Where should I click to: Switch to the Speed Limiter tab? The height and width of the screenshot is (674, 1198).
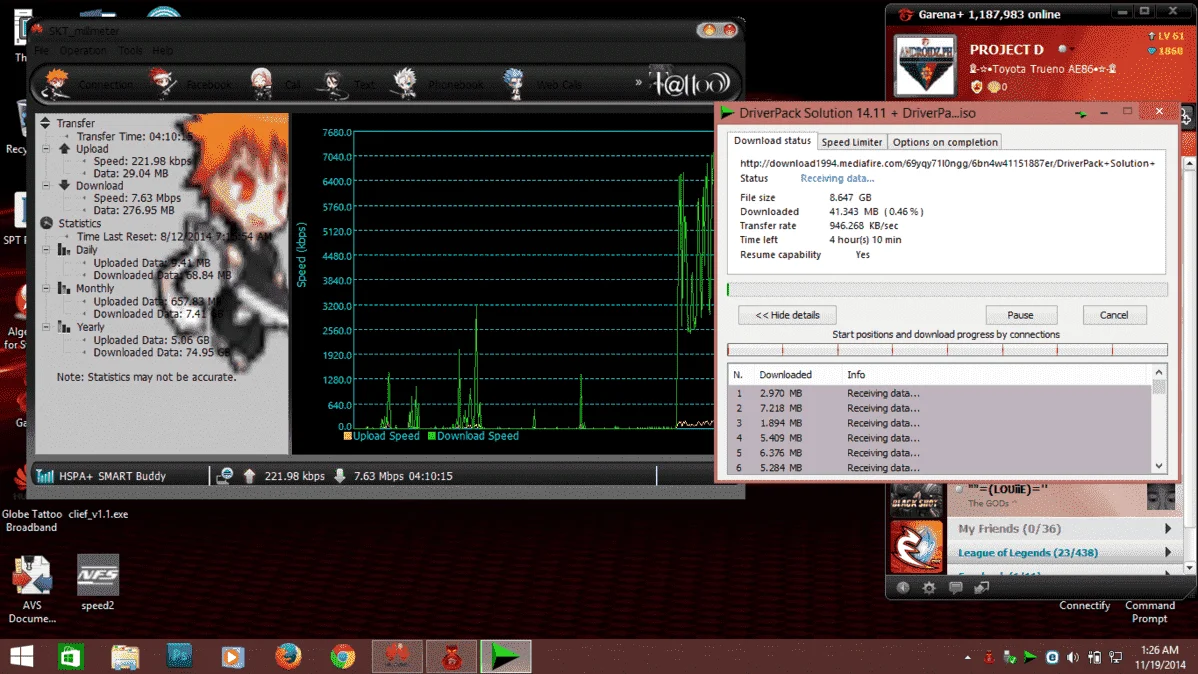point(851,142)
